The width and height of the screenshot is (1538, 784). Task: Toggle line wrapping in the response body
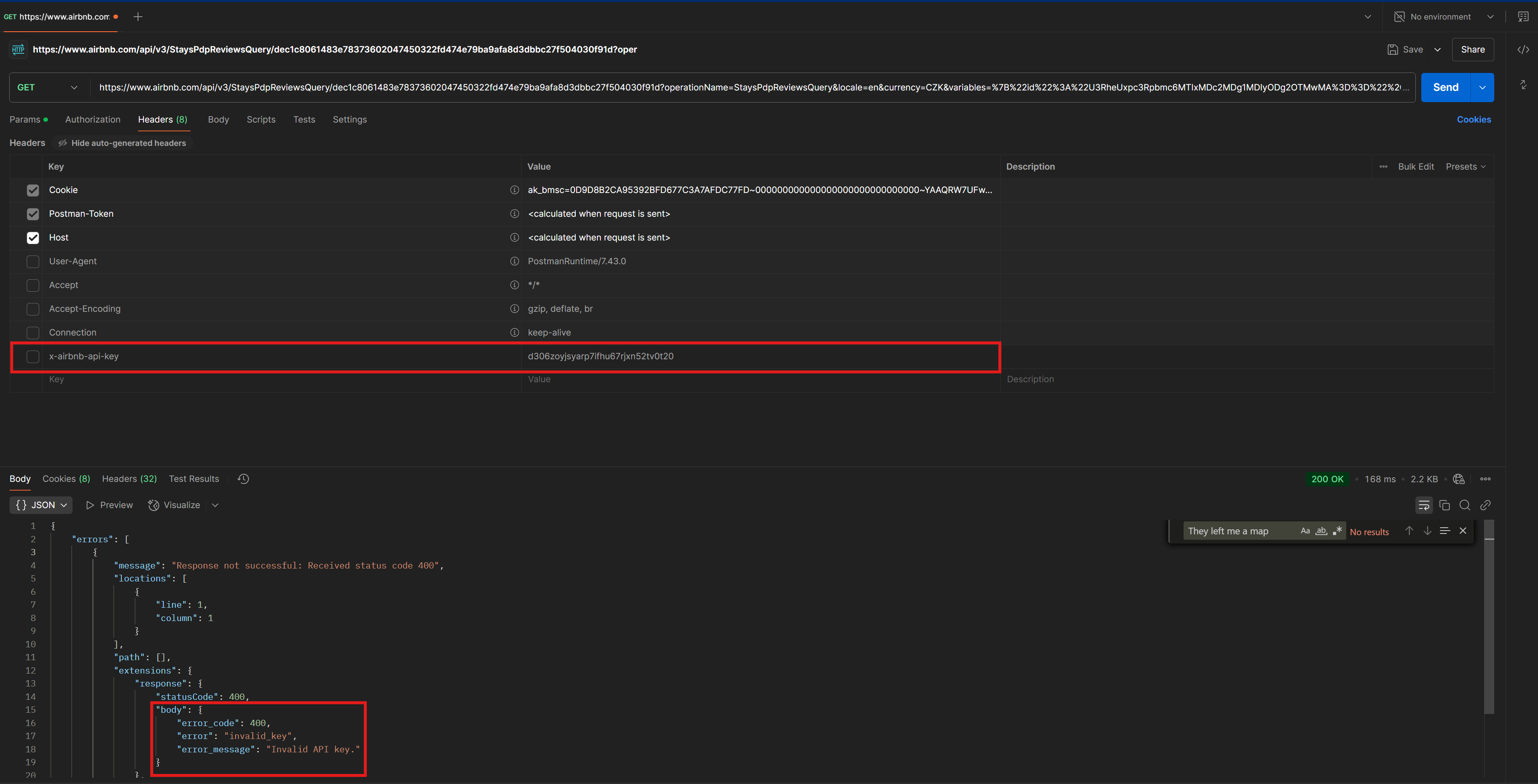(1424, 505)
